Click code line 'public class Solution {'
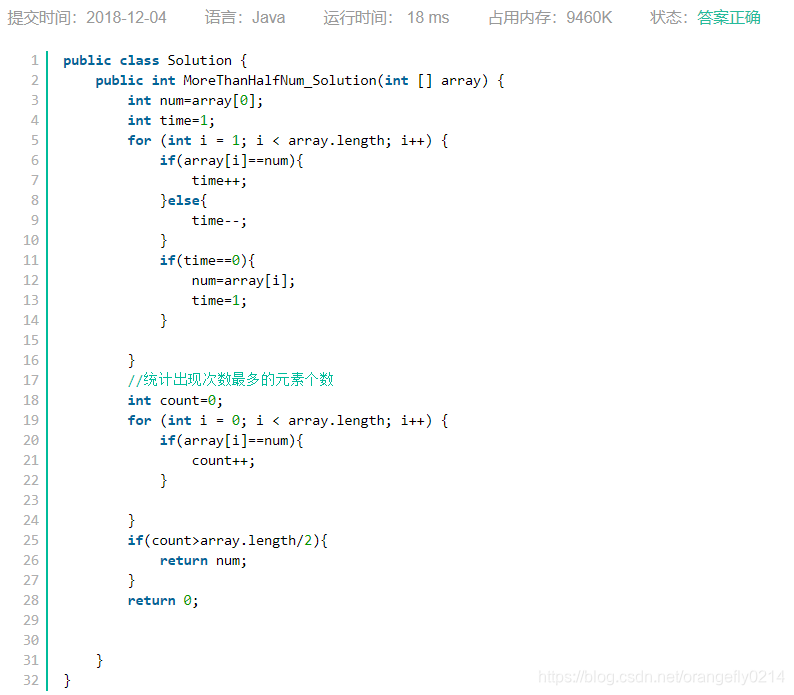 (x=155, y=60)
